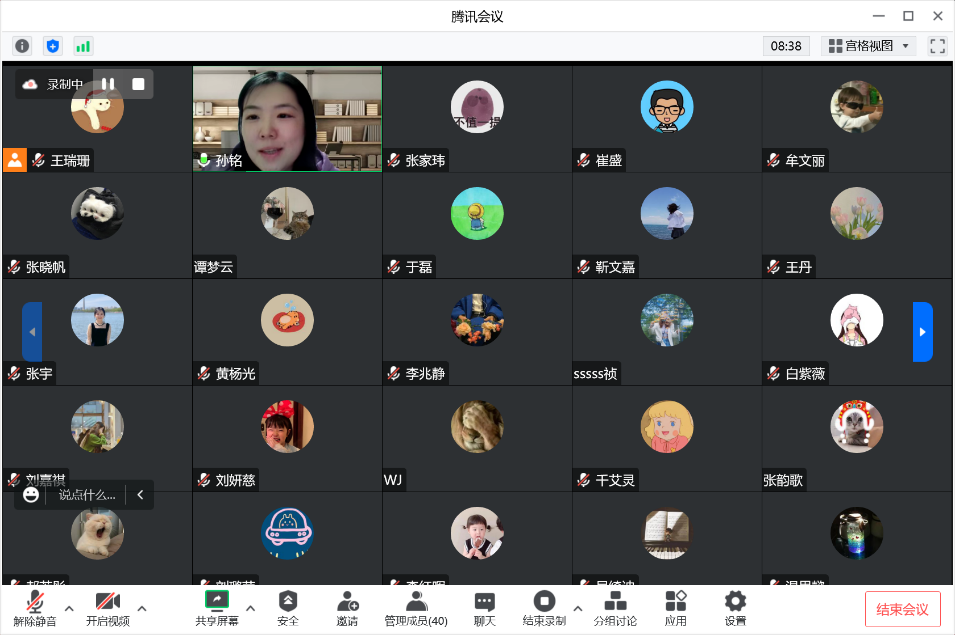Image resolution: width=955 pixels, height=635 pixels.
Task: Click End Meeting (结束会议) button
Action: (x=902, y=609)
